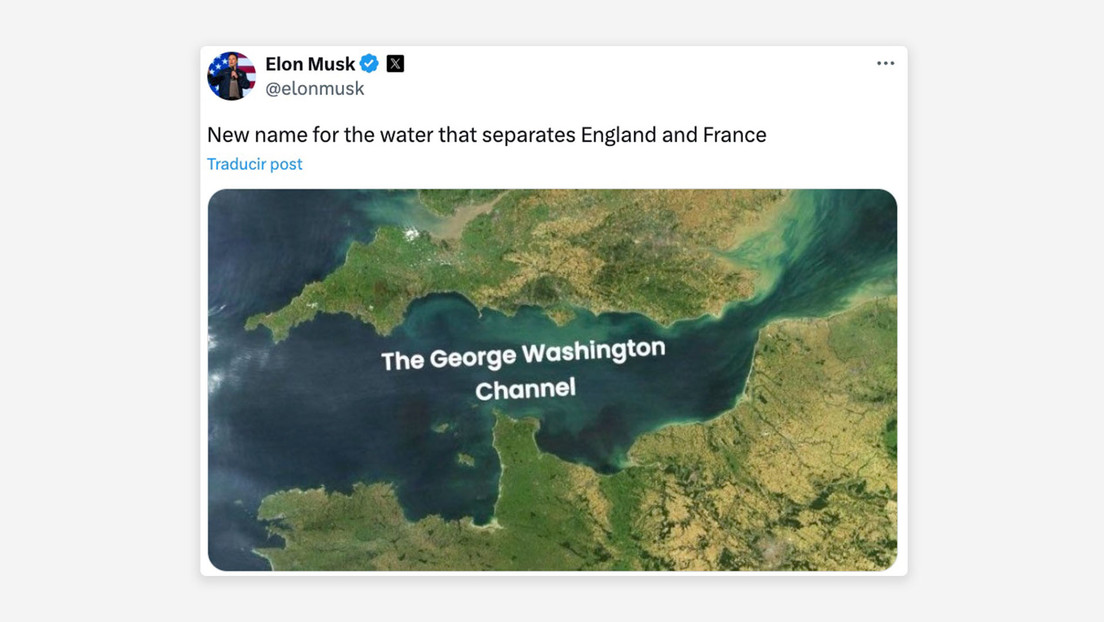Click the tweet text about England and France
The height and width of the screenshot is (622, 1104).
tap(486, 134)
